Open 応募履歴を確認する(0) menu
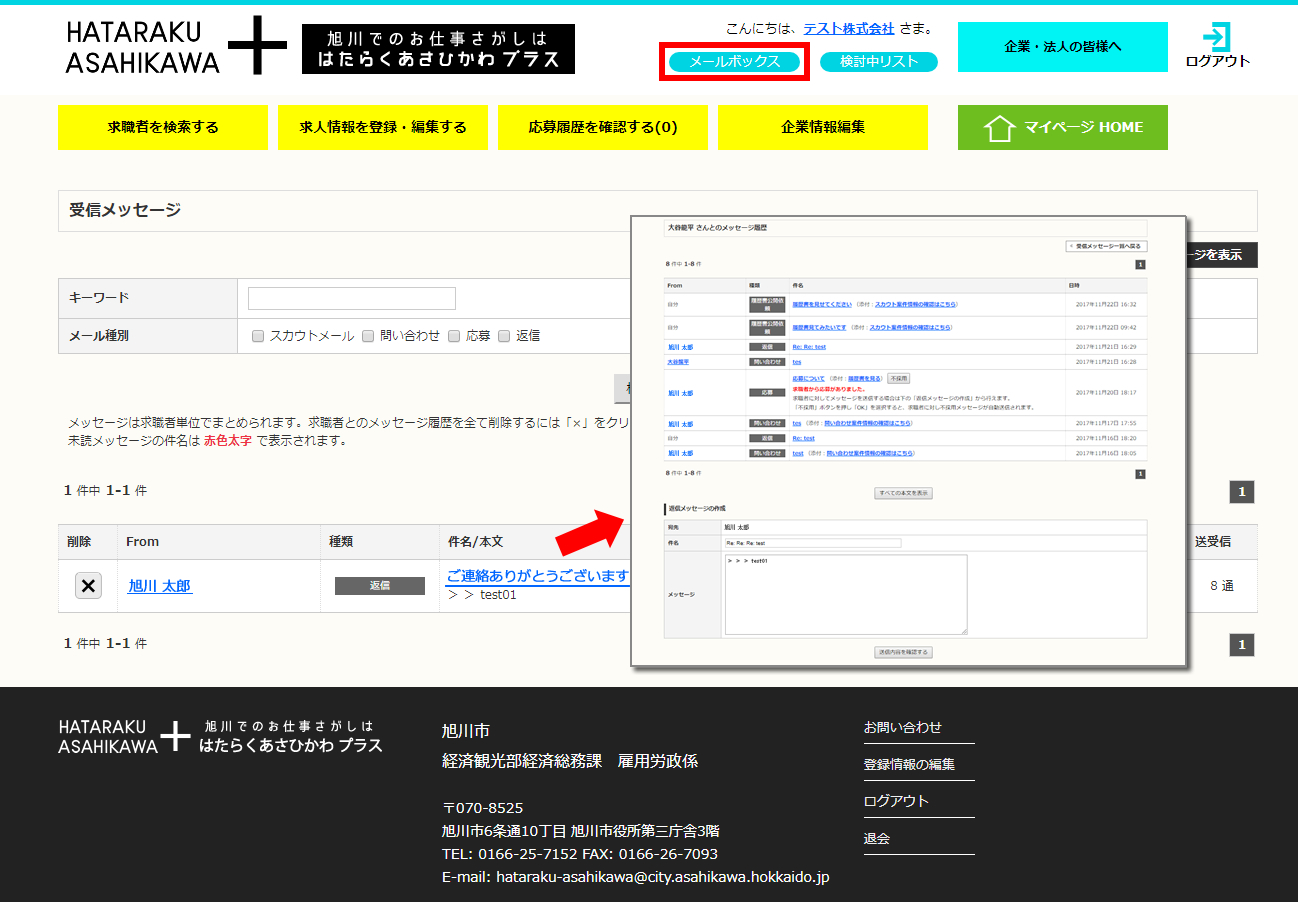 [603, 127]
